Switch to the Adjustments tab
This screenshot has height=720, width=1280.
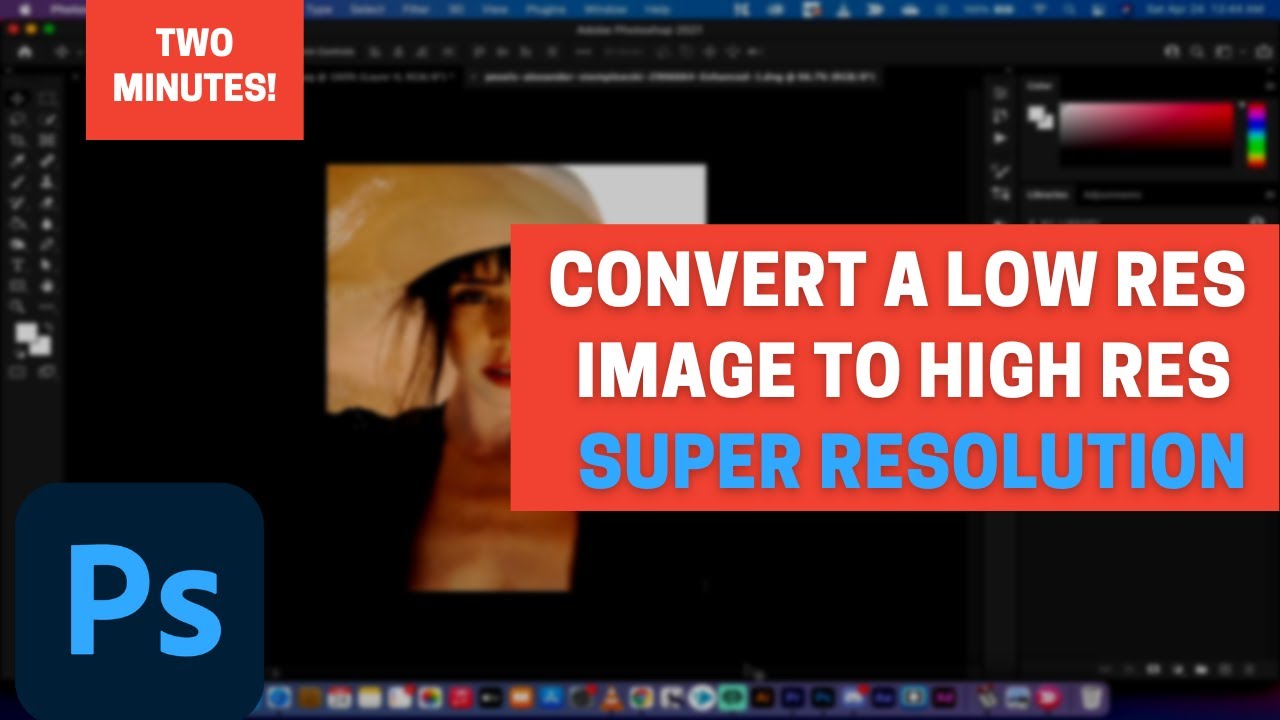tap(1115, 193)
